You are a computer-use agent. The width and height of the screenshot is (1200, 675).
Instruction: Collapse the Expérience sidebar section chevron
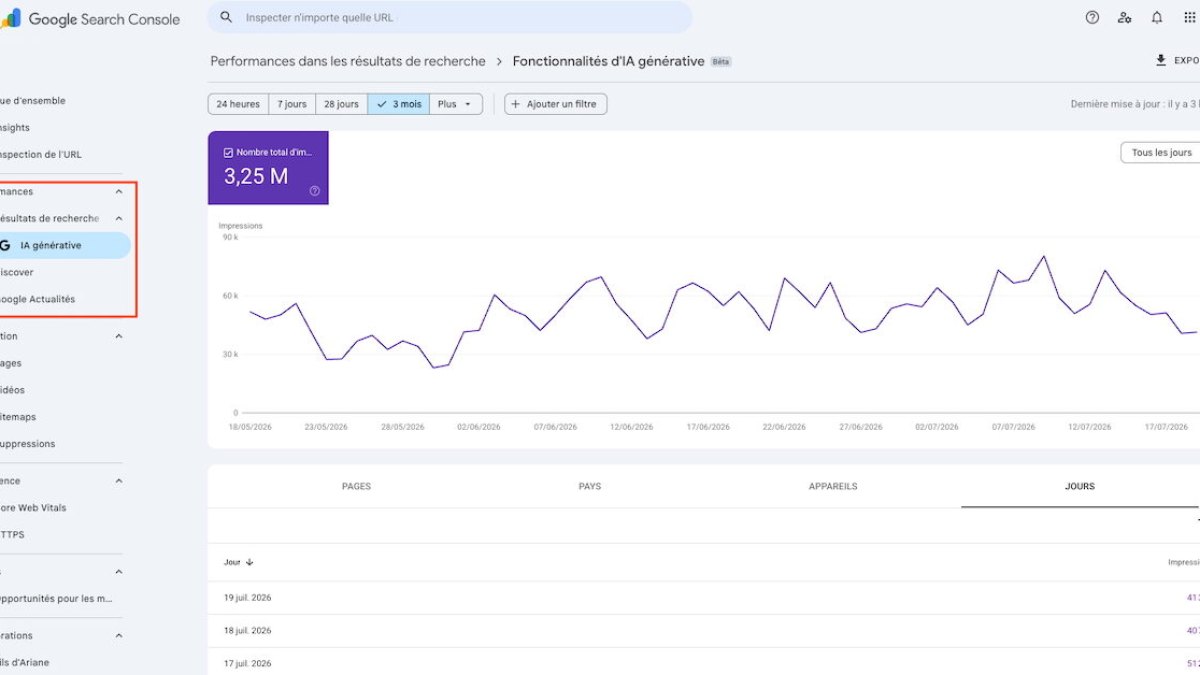pos(119,481)
